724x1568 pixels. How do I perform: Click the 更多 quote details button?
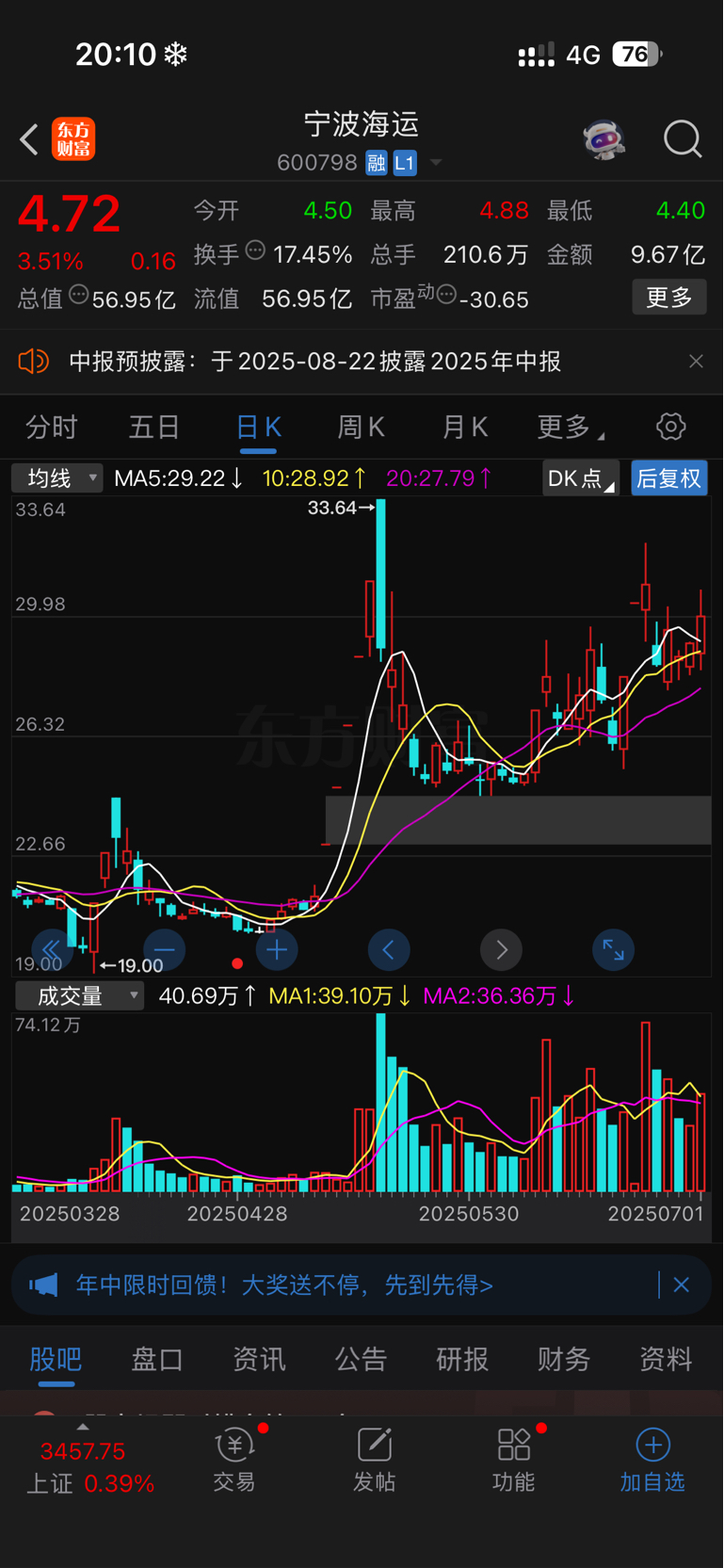tap(669, 298)
